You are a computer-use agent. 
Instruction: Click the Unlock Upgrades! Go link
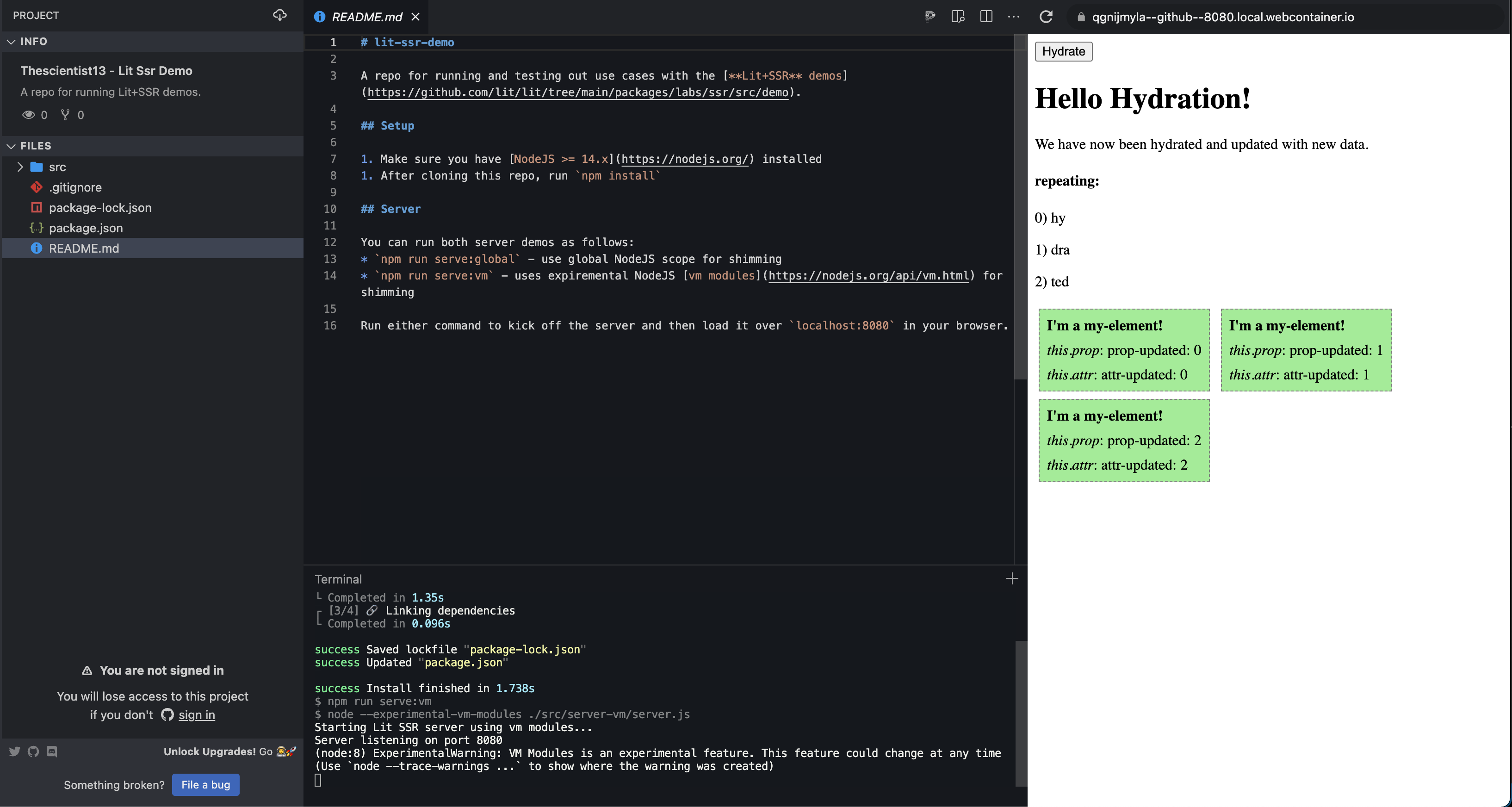click(x=230, y=751)
